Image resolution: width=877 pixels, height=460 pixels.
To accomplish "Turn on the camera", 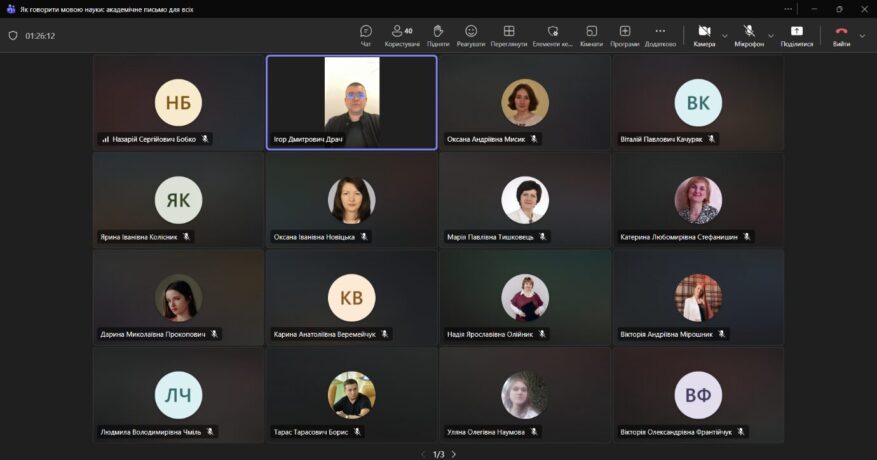I will coord(704,35).
